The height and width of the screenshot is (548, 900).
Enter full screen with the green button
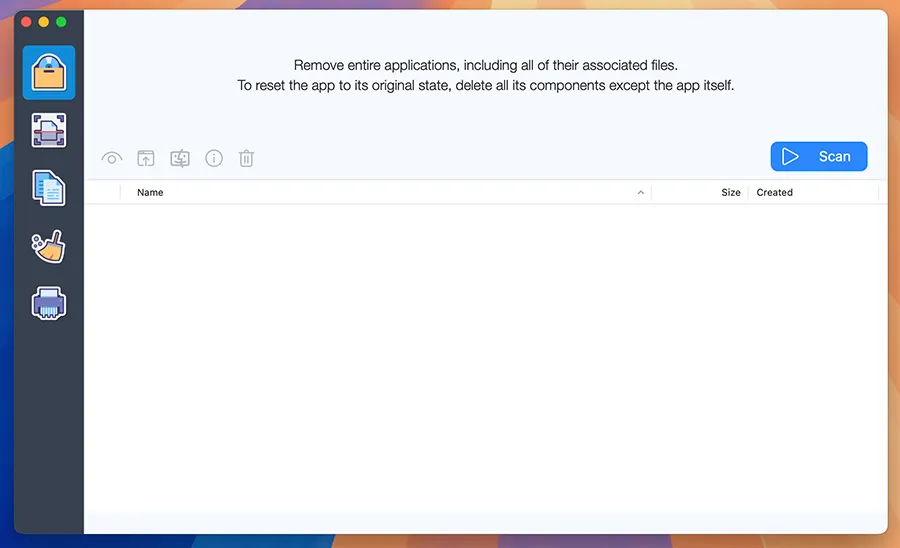62,21
